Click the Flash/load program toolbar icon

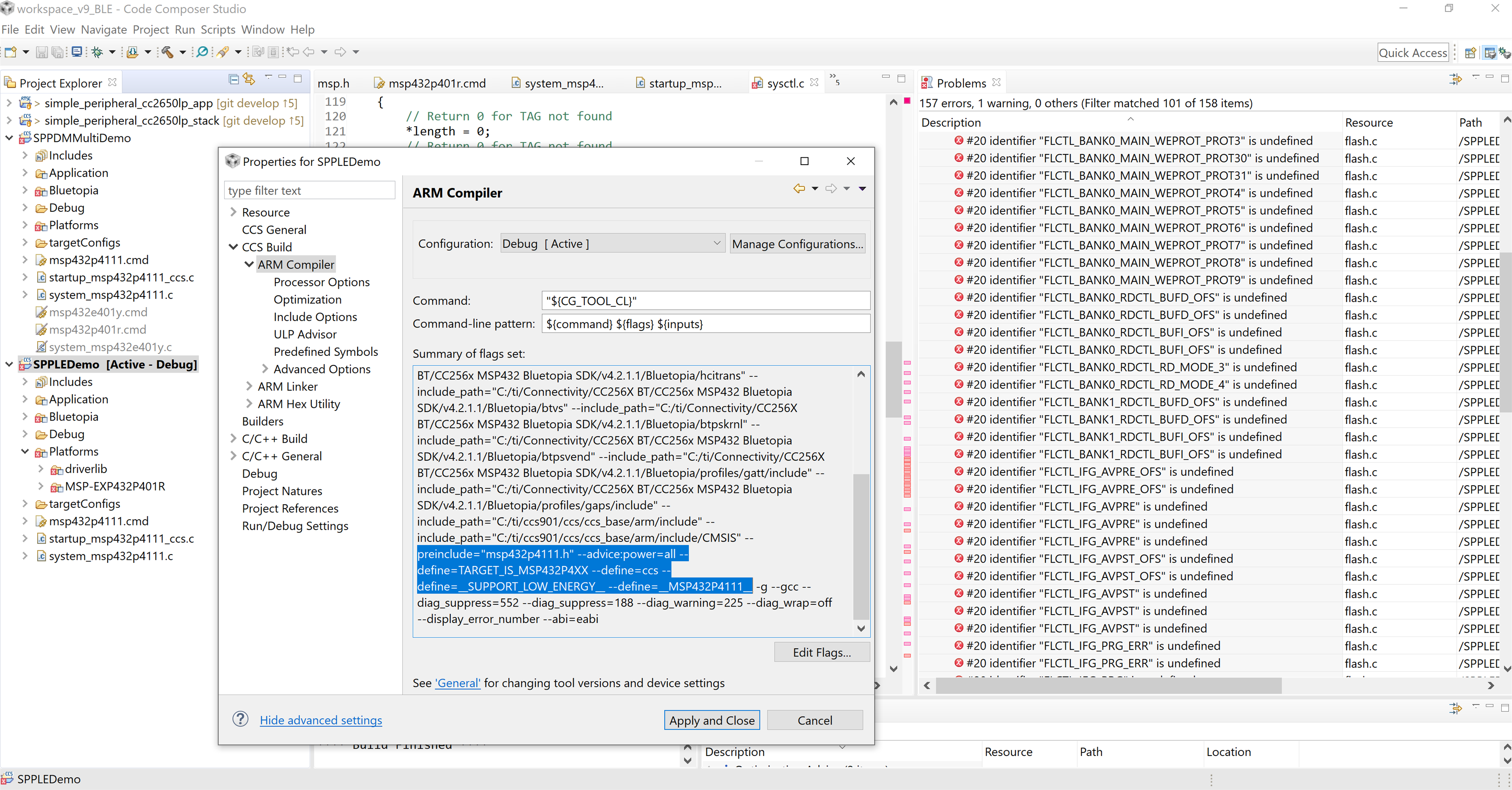click(133, 52)
